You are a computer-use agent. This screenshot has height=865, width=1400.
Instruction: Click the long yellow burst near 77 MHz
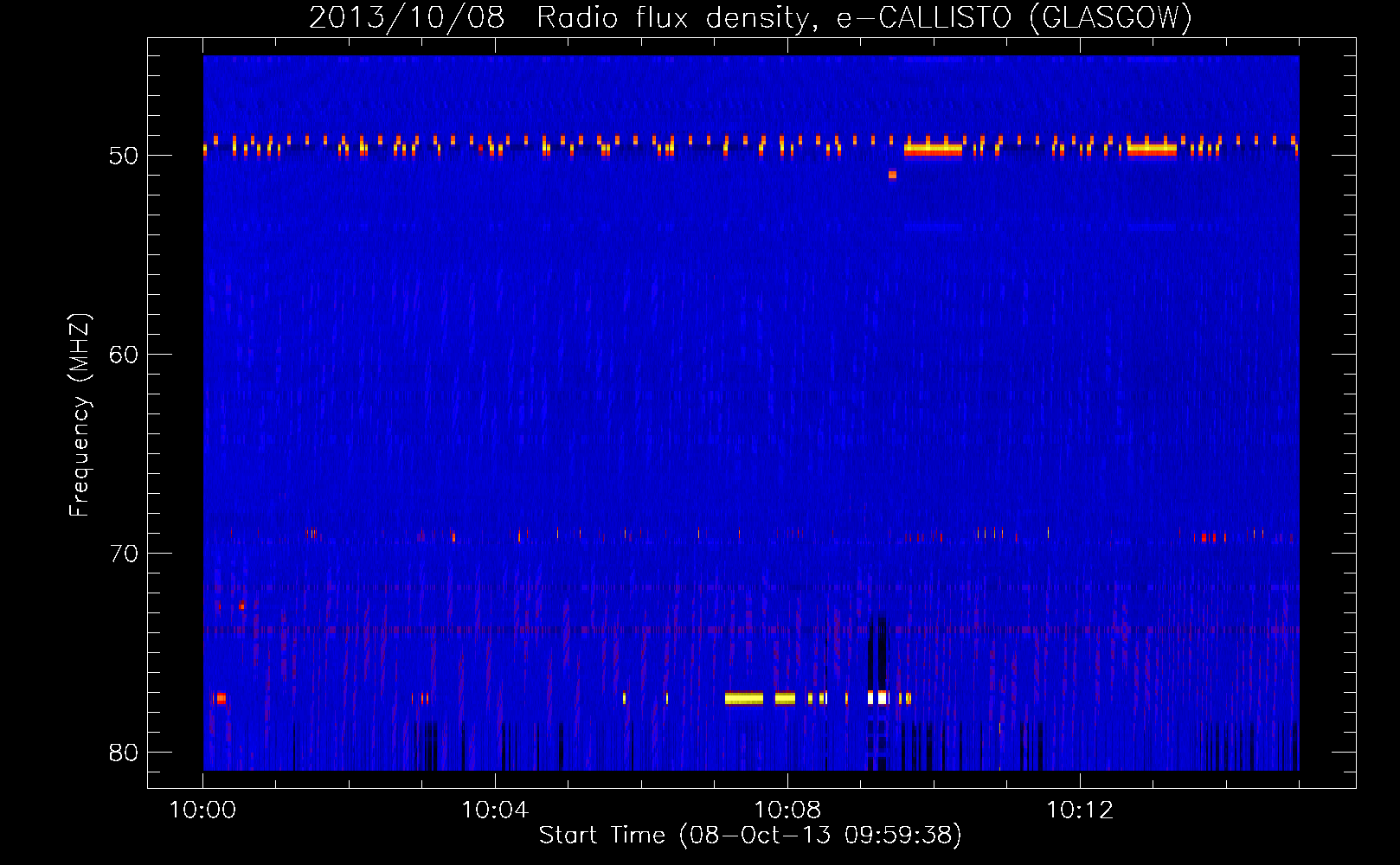click(744, 698)
